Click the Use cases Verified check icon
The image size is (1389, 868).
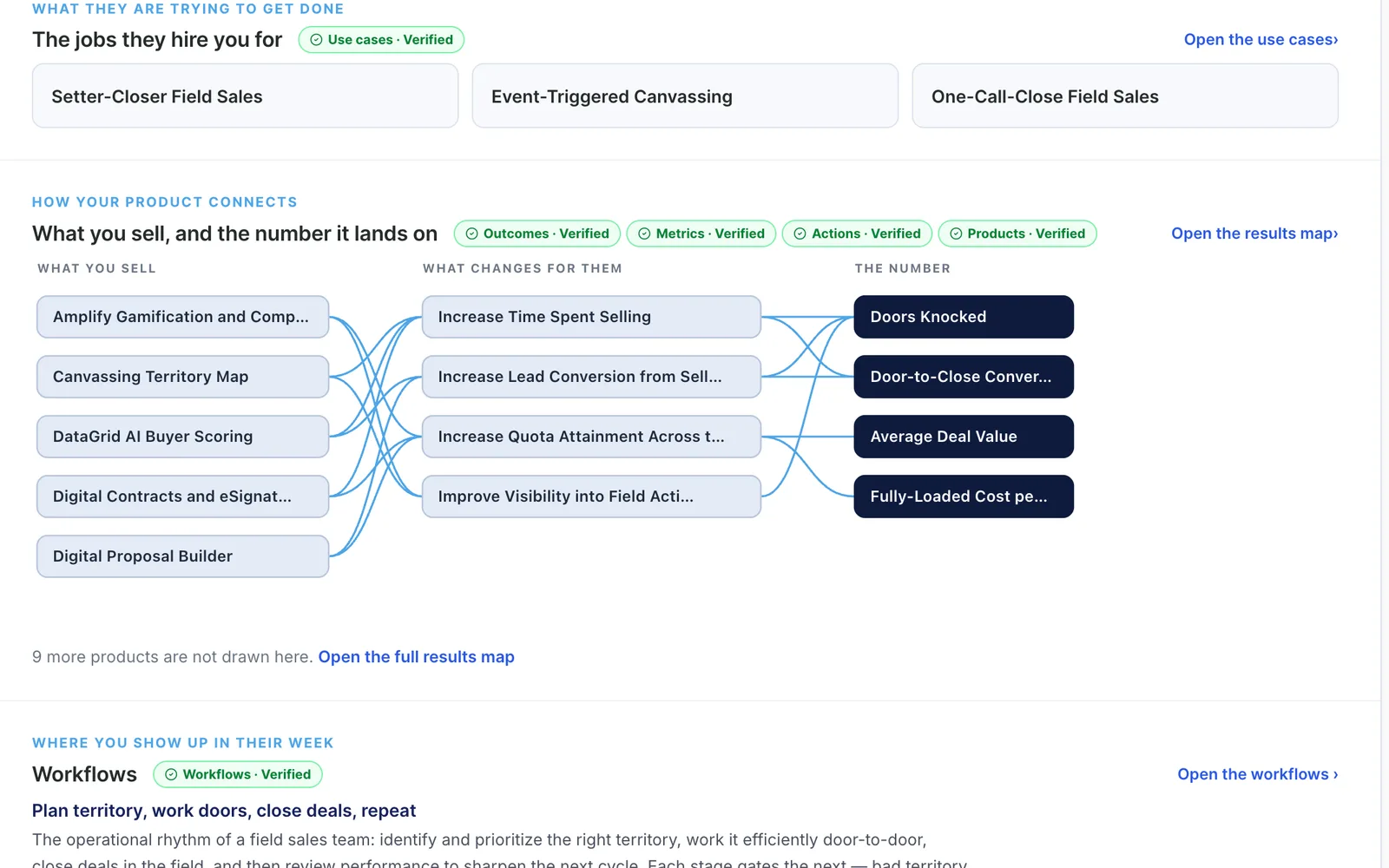click(316, 40)
